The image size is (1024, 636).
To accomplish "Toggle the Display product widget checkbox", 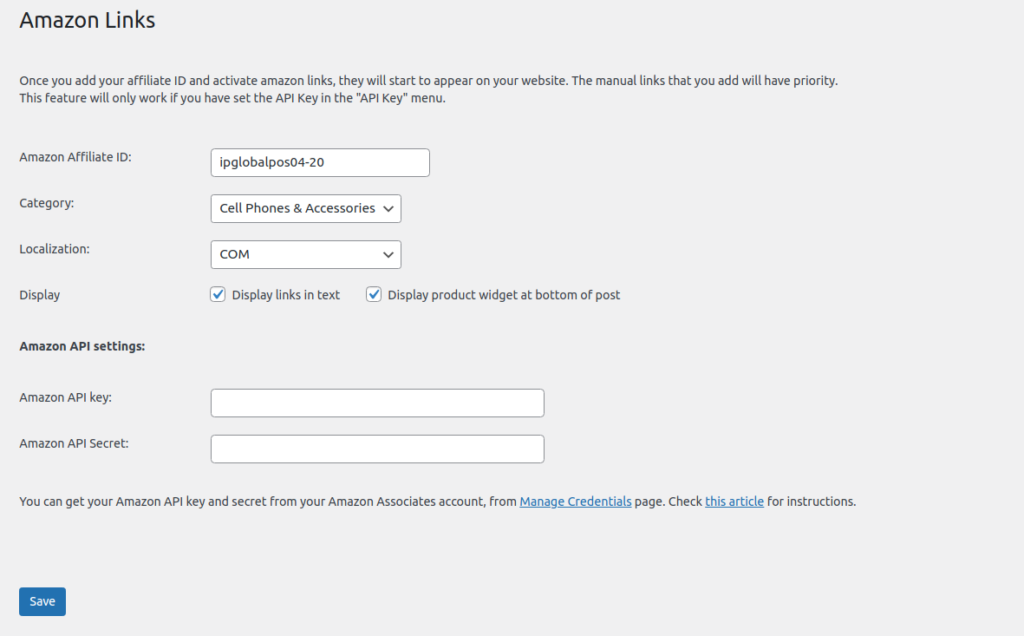I will [x=374, y=295].
